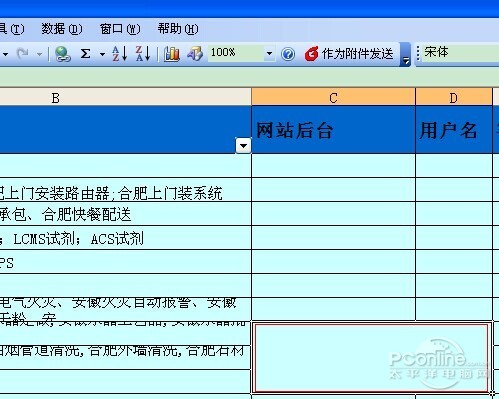Select column C header
Screen dimensions: 499x399
point(333,97)
